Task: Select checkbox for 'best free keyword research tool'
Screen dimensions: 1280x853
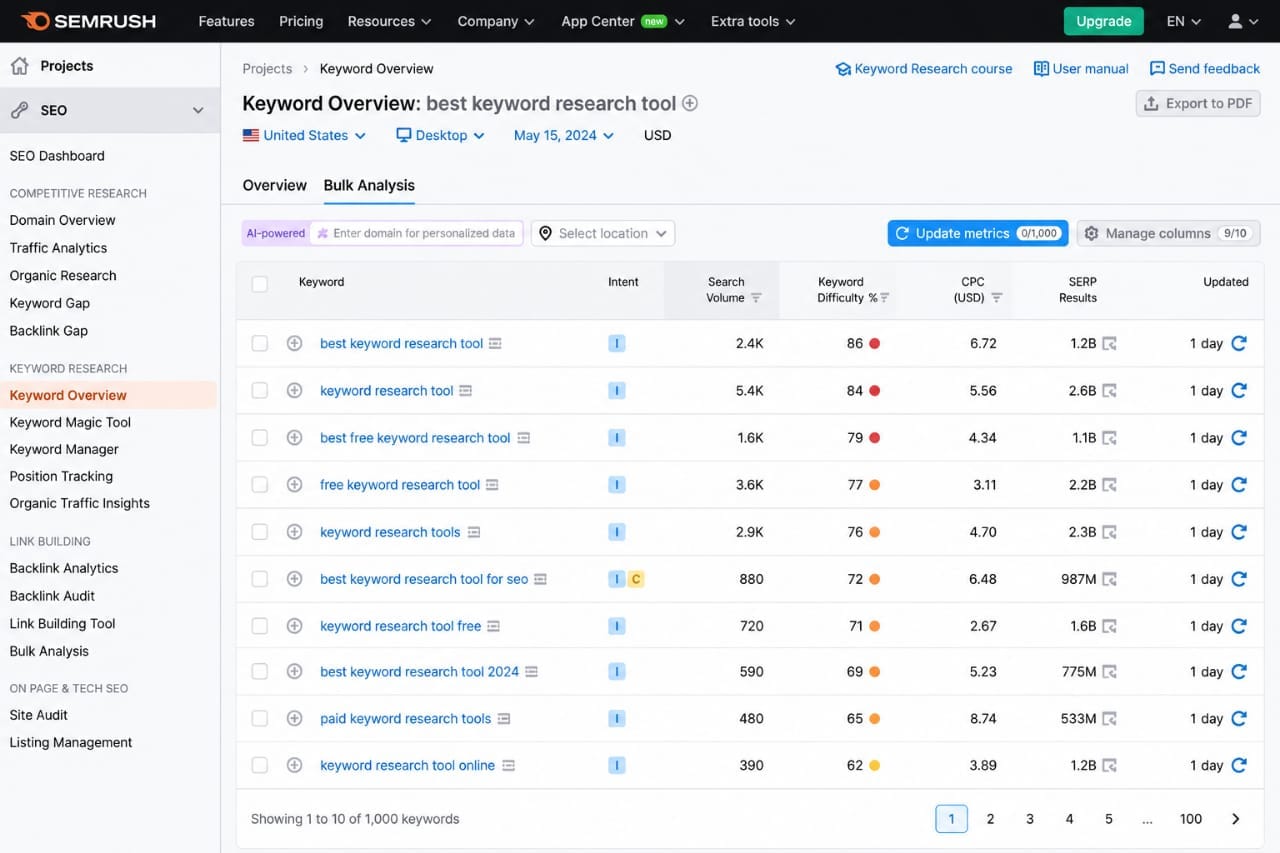Action: click(260, 438)
